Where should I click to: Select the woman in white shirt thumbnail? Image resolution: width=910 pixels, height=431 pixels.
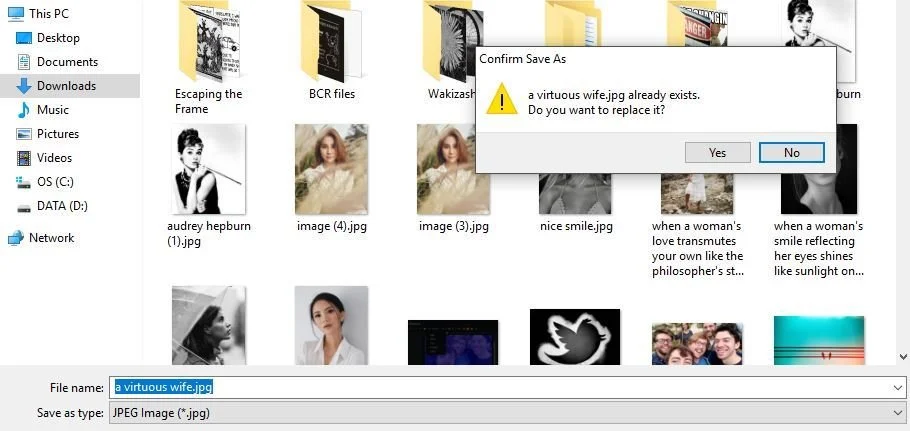331,325
